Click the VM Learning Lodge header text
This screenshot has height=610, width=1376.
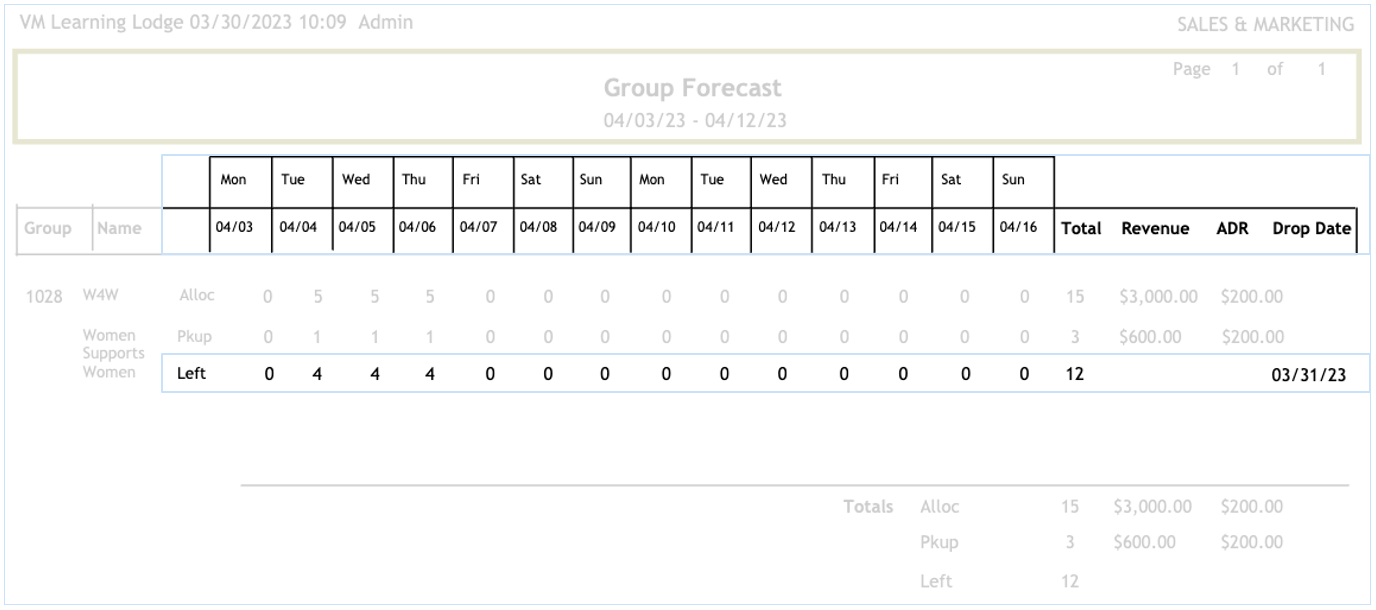100,22
